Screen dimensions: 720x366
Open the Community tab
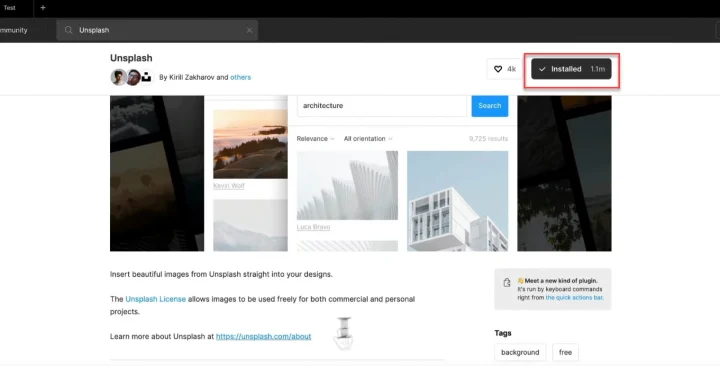pos(14,30)
